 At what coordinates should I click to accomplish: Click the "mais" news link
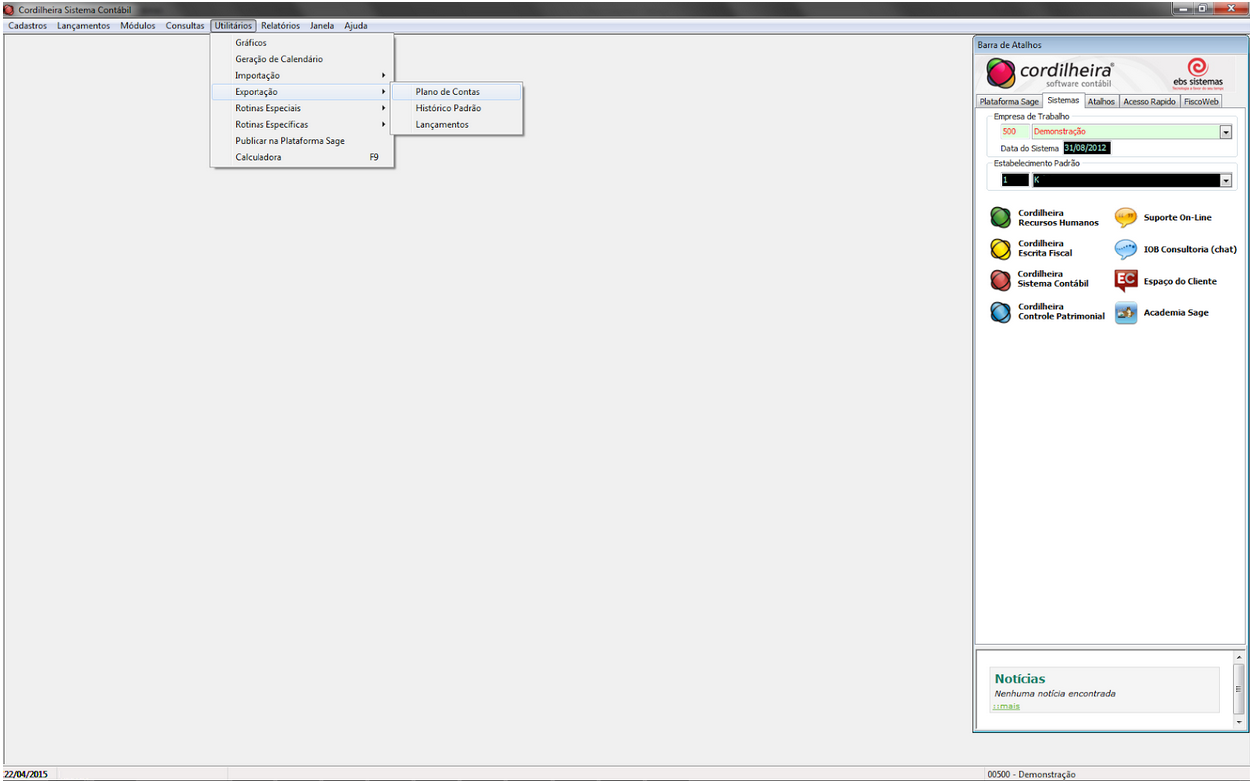pos(1007,706)
